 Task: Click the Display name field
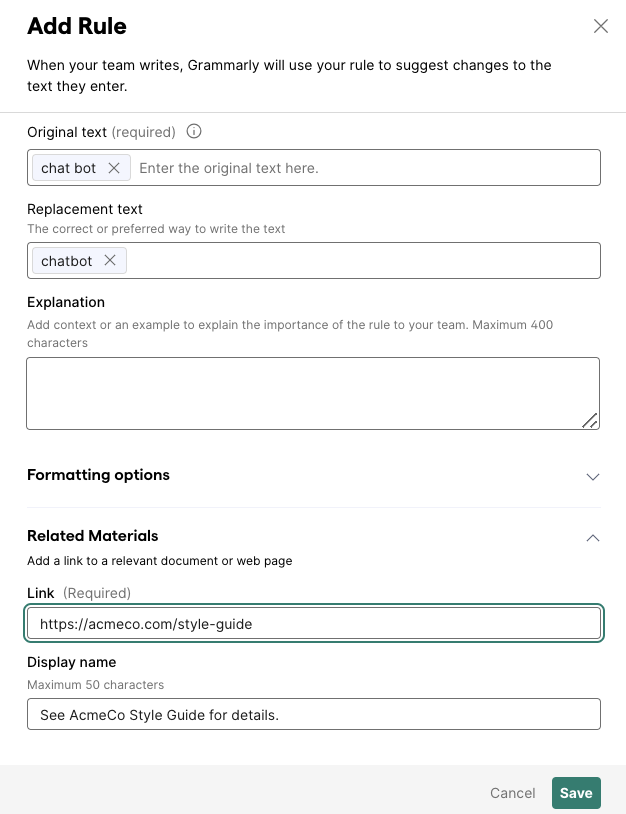(x=314, y=714)
